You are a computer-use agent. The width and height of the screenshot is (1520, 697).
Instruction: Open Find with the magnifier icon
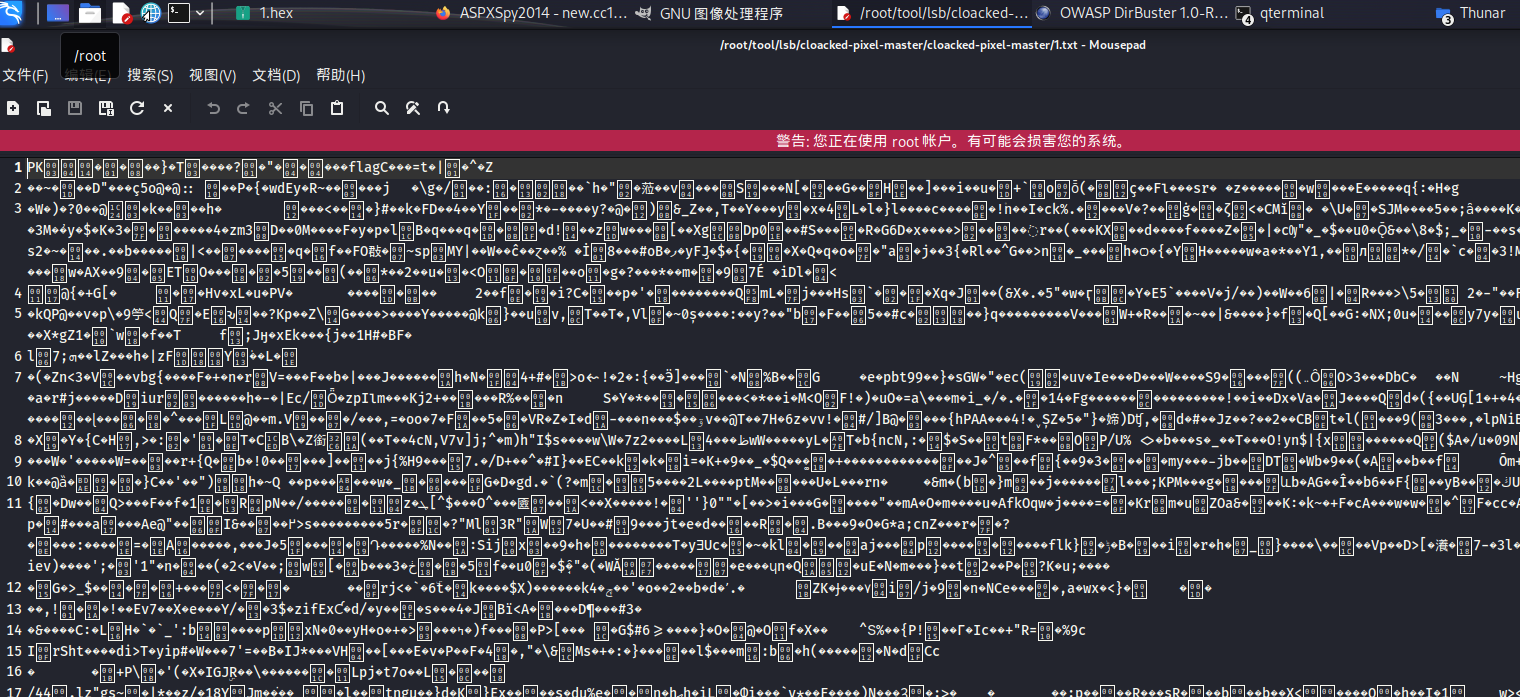[x=382, y=108]
